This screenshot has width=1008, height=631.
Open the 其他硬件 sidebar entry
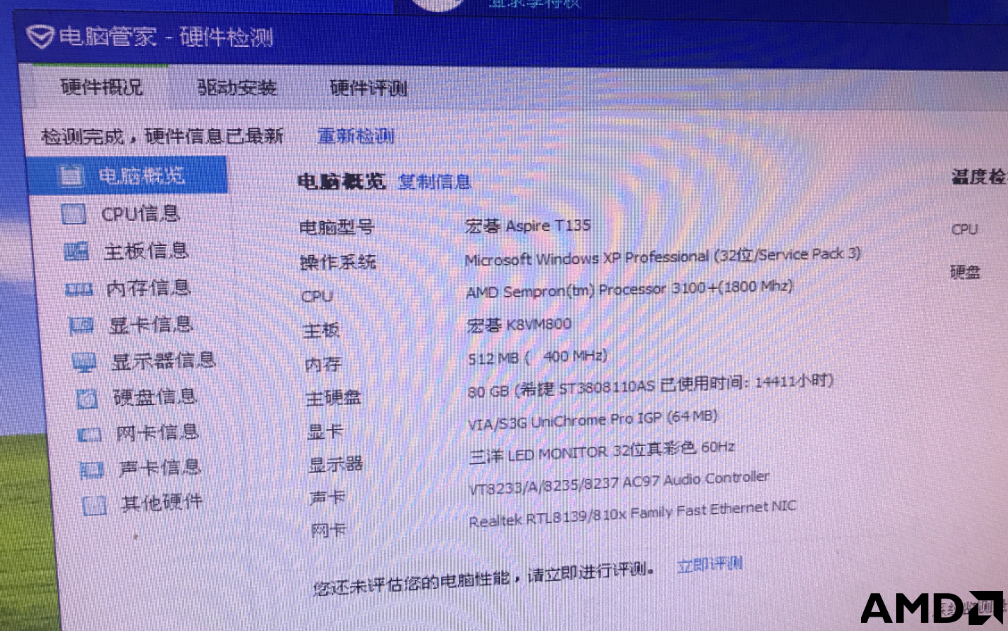pyautogui.click(x=162, y=502)
